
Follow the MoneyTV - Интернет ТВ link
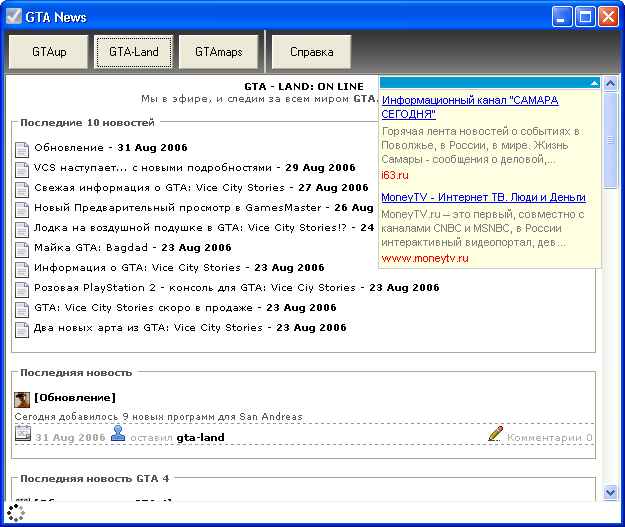tap(483, 197)
